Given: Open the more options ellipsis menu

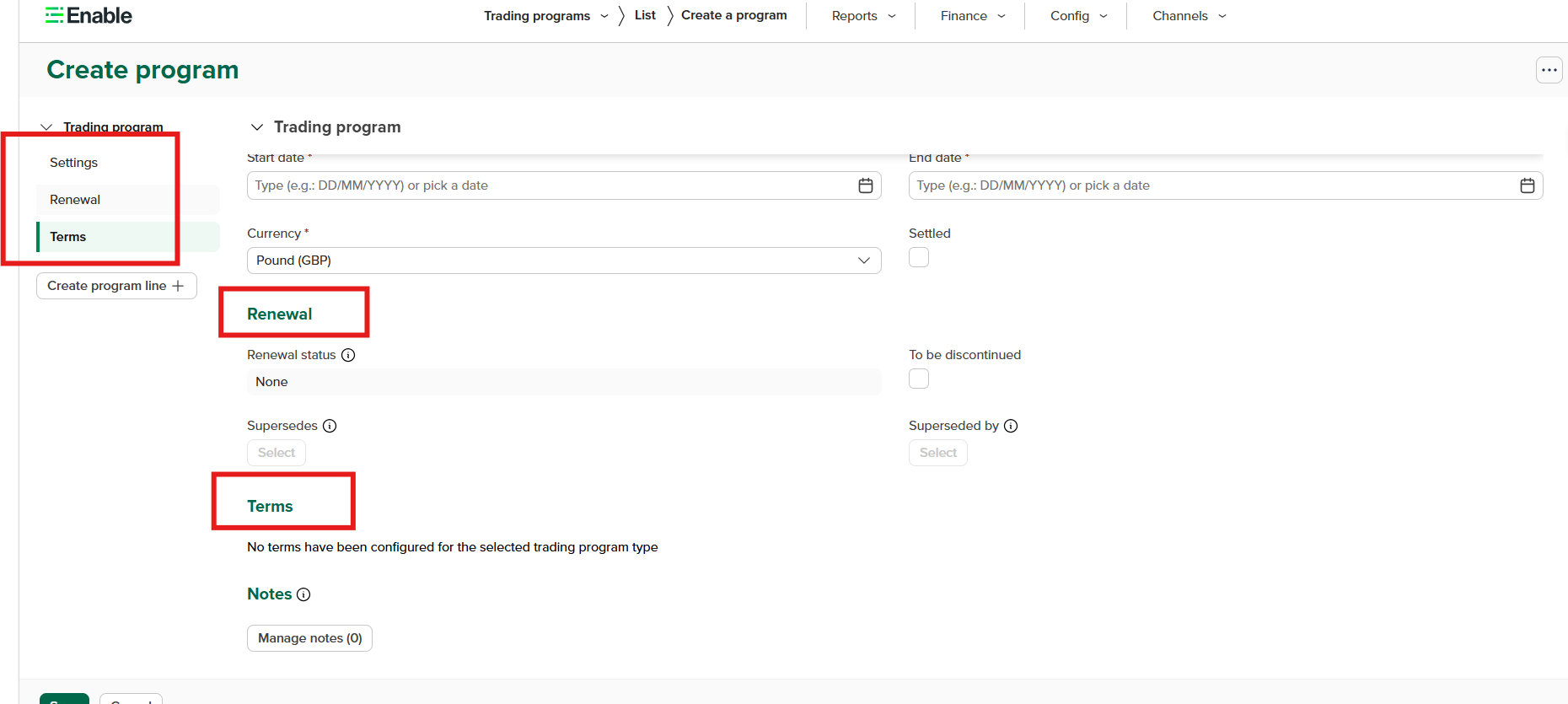Looking at the screenshot, I should click(x=1549, y=70).
